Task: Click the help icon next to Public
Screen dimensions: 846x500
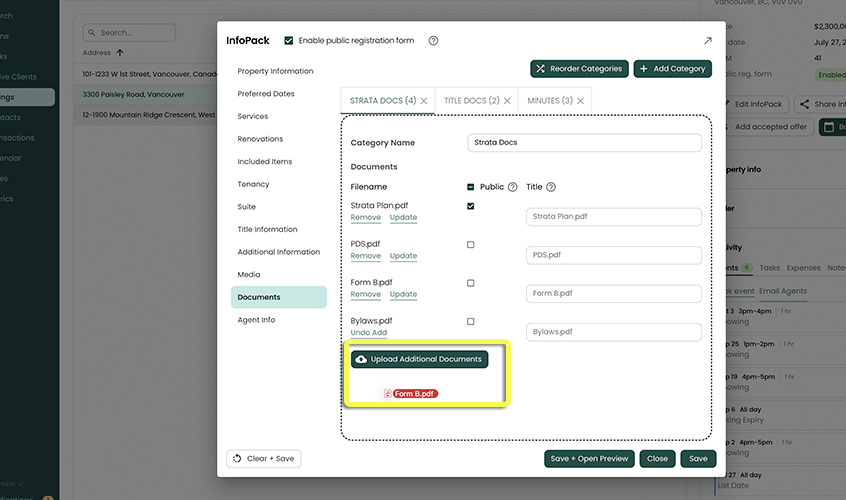Action: tap(513, 187)
